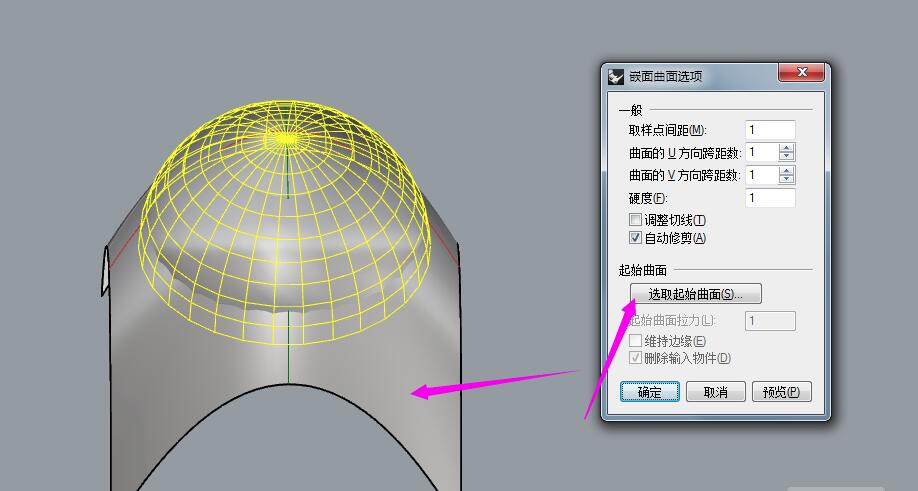Cancel with the 取消 button

[715, 392]
